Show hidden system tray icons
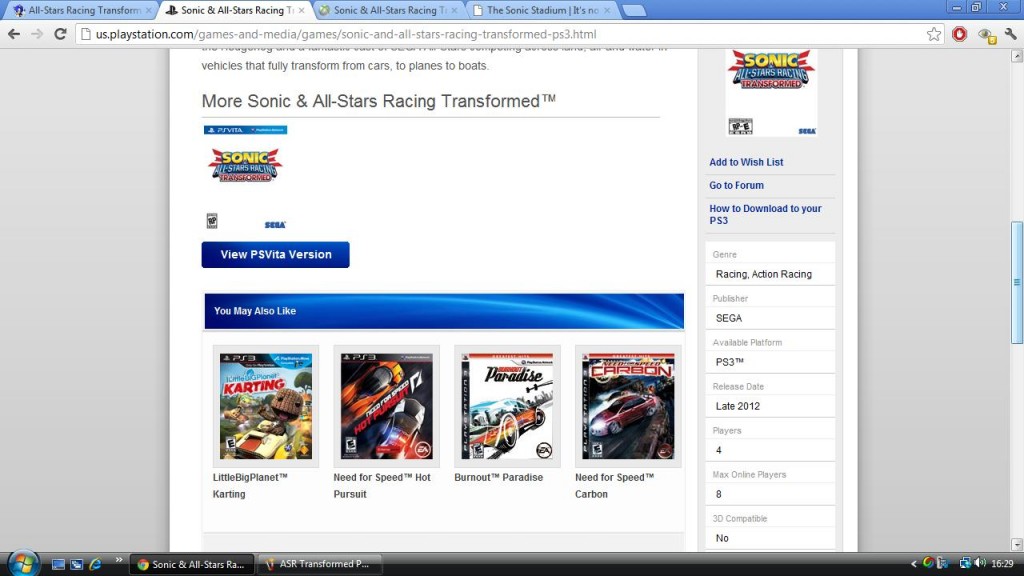Image resolution: width=1024 pixels, height=576 pixels. (914, 564)
